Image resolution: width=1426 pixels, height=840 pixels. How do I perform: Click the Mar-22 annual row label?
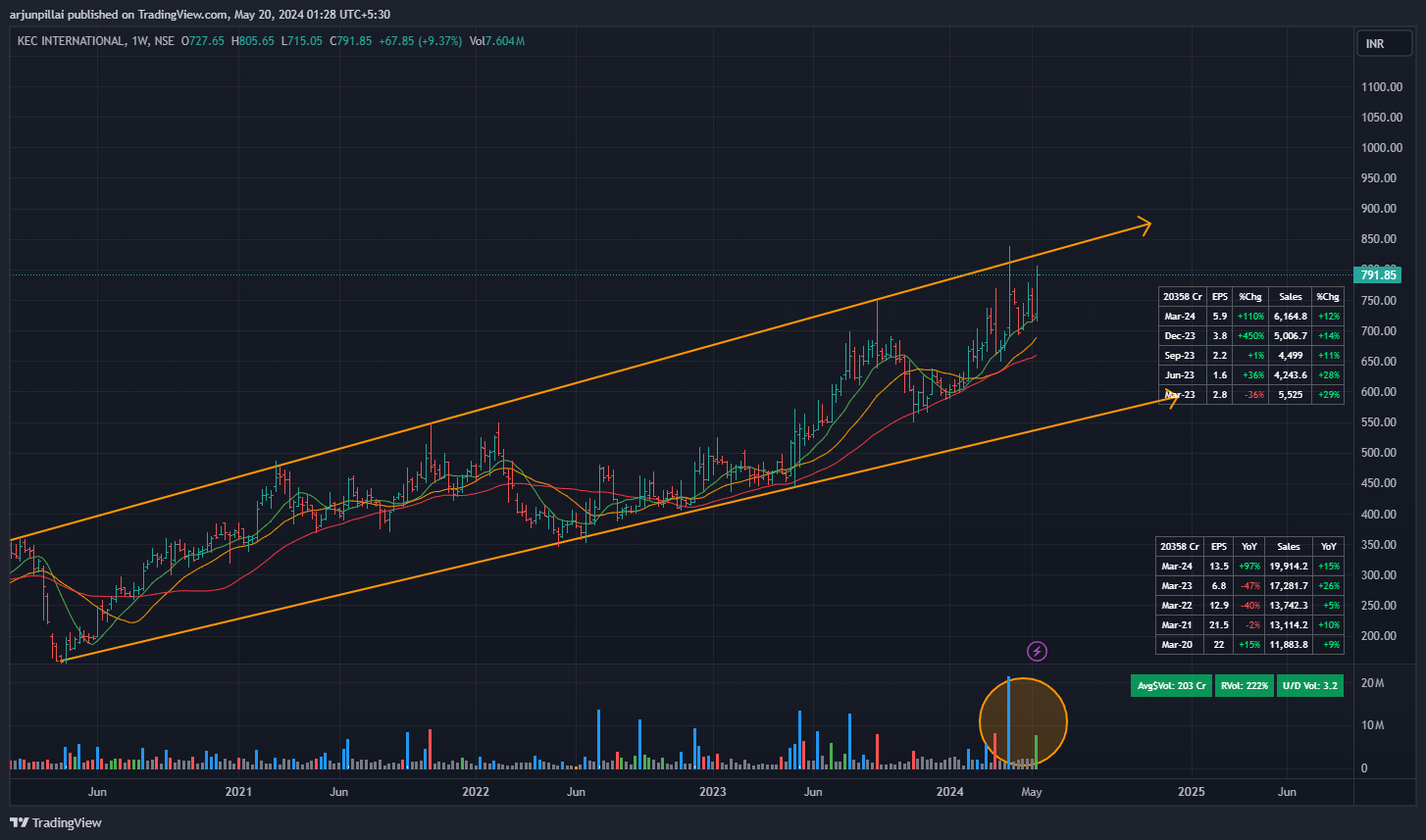point(1177,606)
